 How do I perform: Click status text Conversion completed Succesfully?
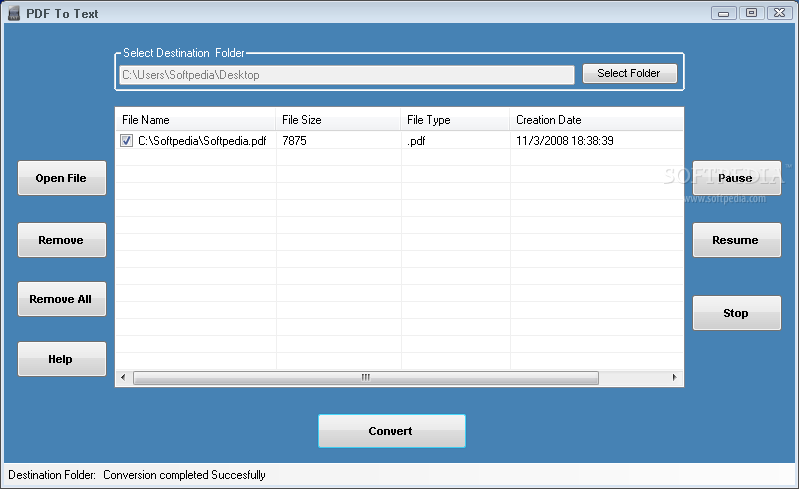point(184,475)
